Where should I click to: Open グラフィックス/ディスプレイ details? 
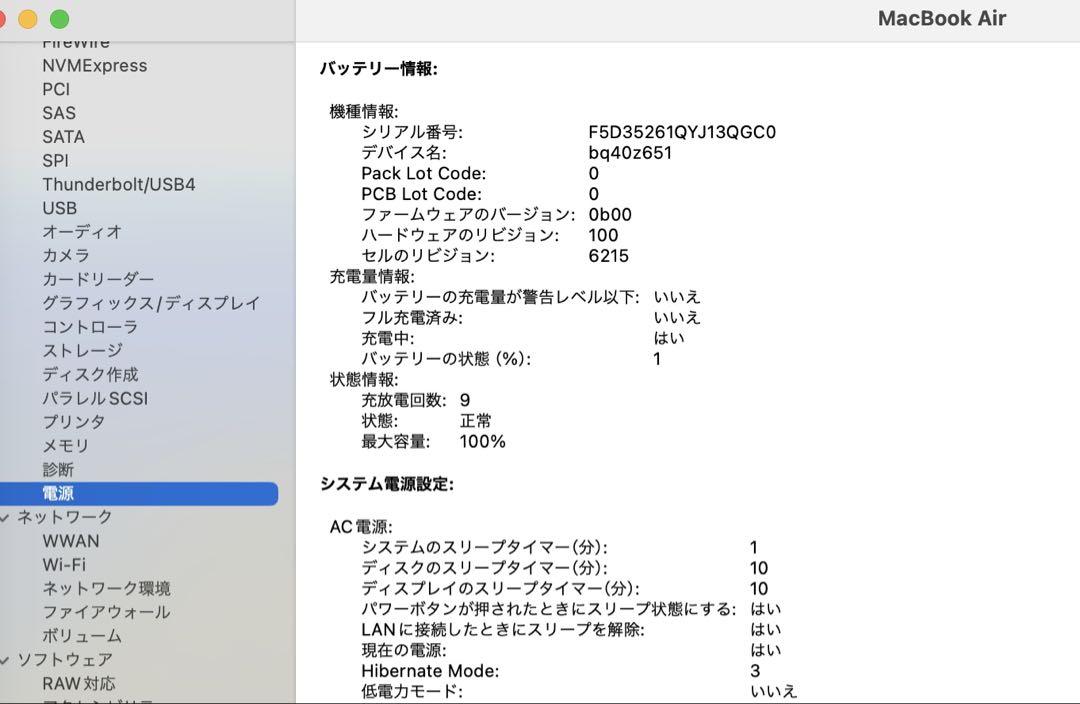point(151,303)
